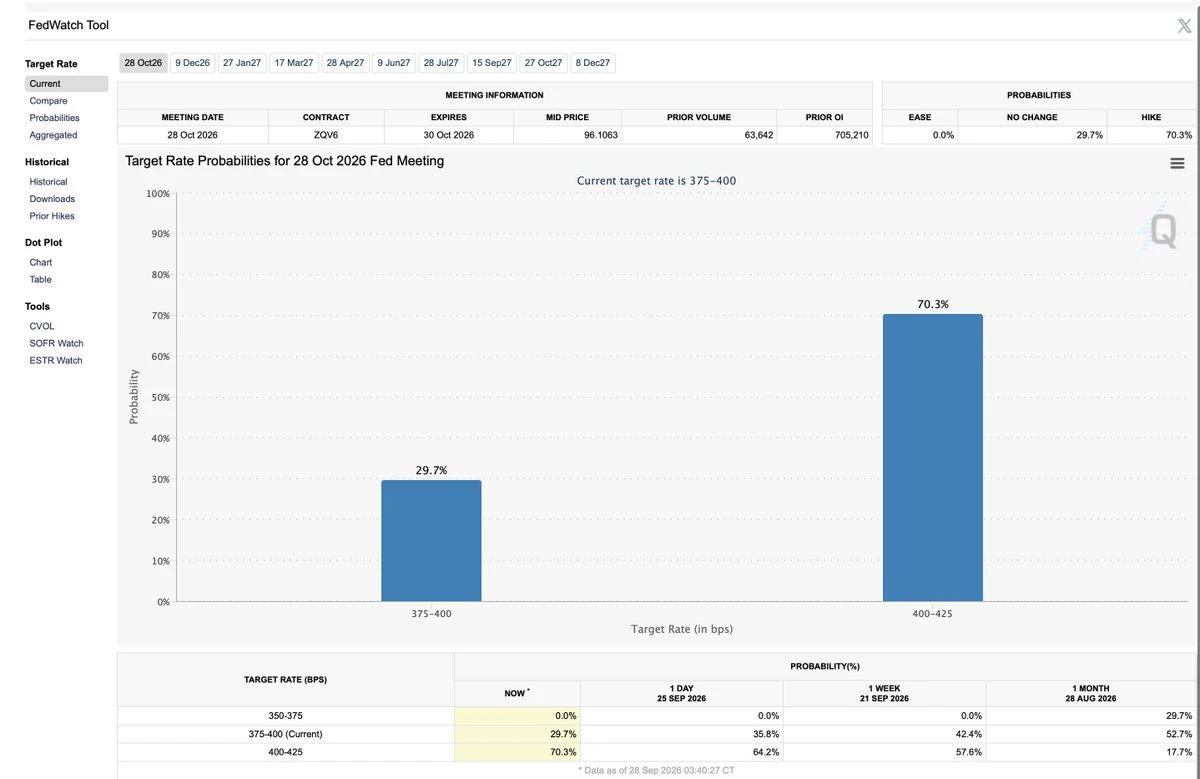Click the 1 WEEK 21 SEP 2026 column header
Viewport: 1200px width, 779px height.
click(x=884, y=693)
